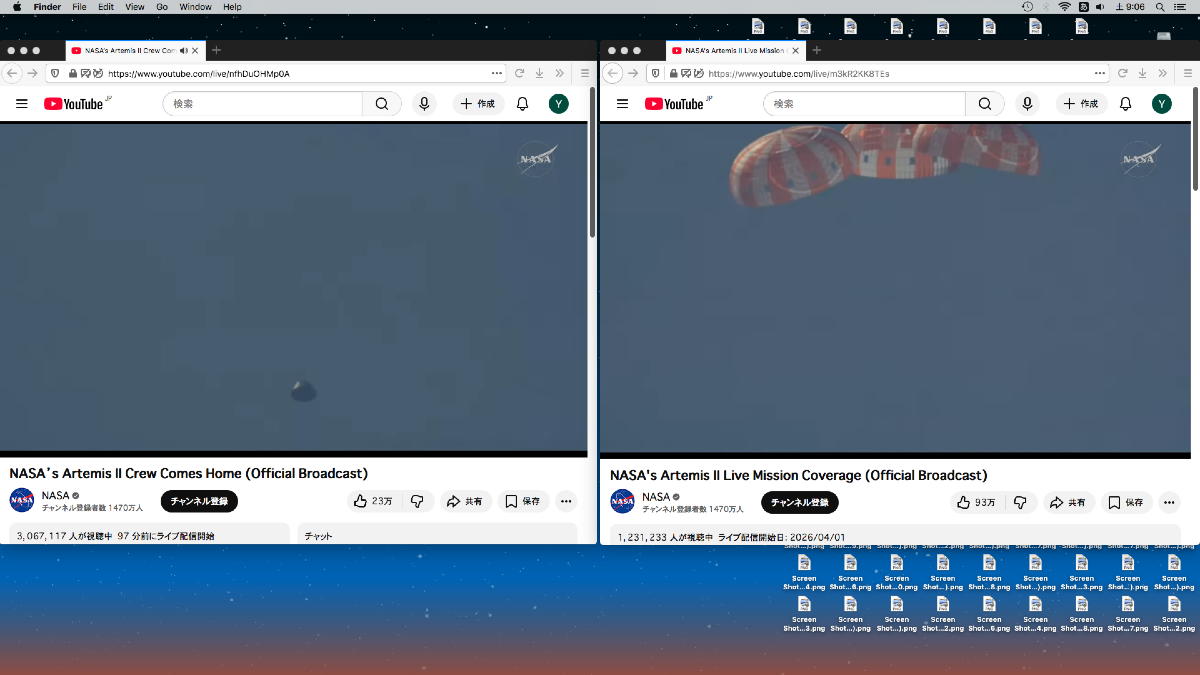
Task: Save video (保存) in right window
Action: (1125, 502)
